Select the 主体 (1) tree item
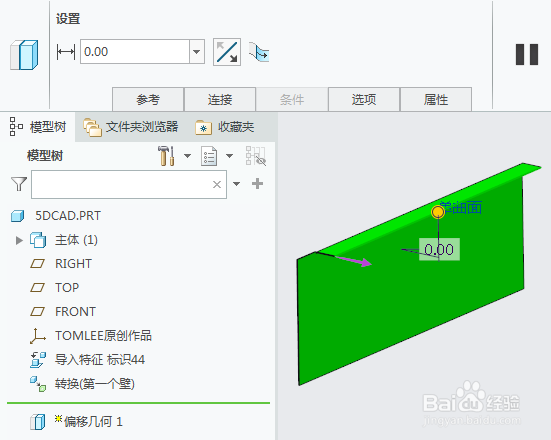 pyautogui.click(x=76, y=240)
